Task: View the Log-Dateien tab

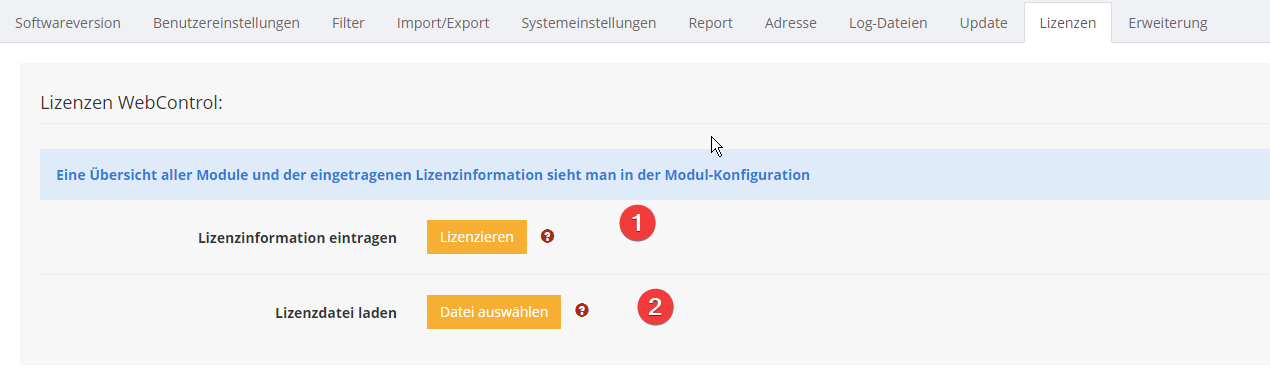Action: (888, 22)
